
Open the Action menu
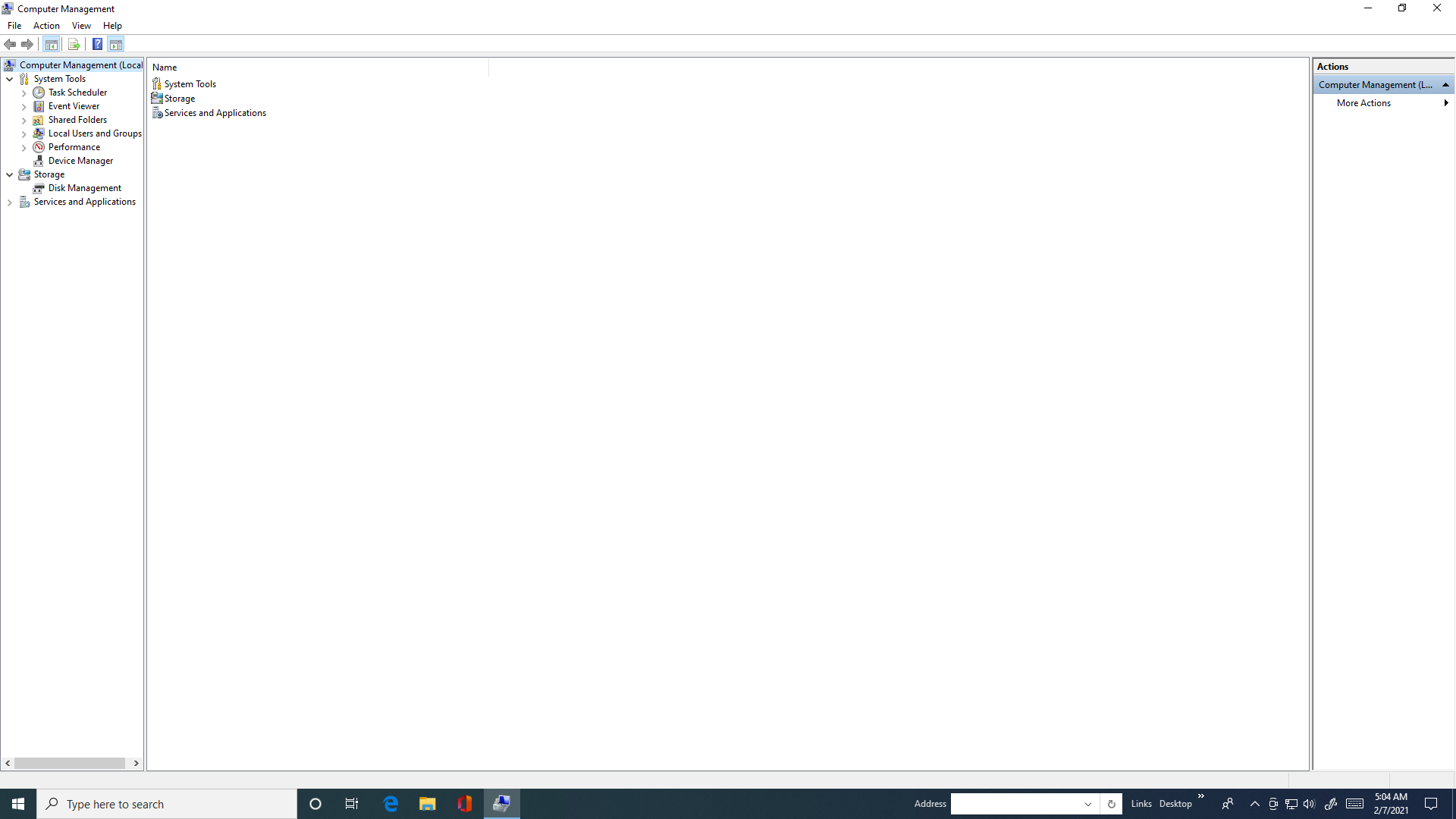pos(46,26)
